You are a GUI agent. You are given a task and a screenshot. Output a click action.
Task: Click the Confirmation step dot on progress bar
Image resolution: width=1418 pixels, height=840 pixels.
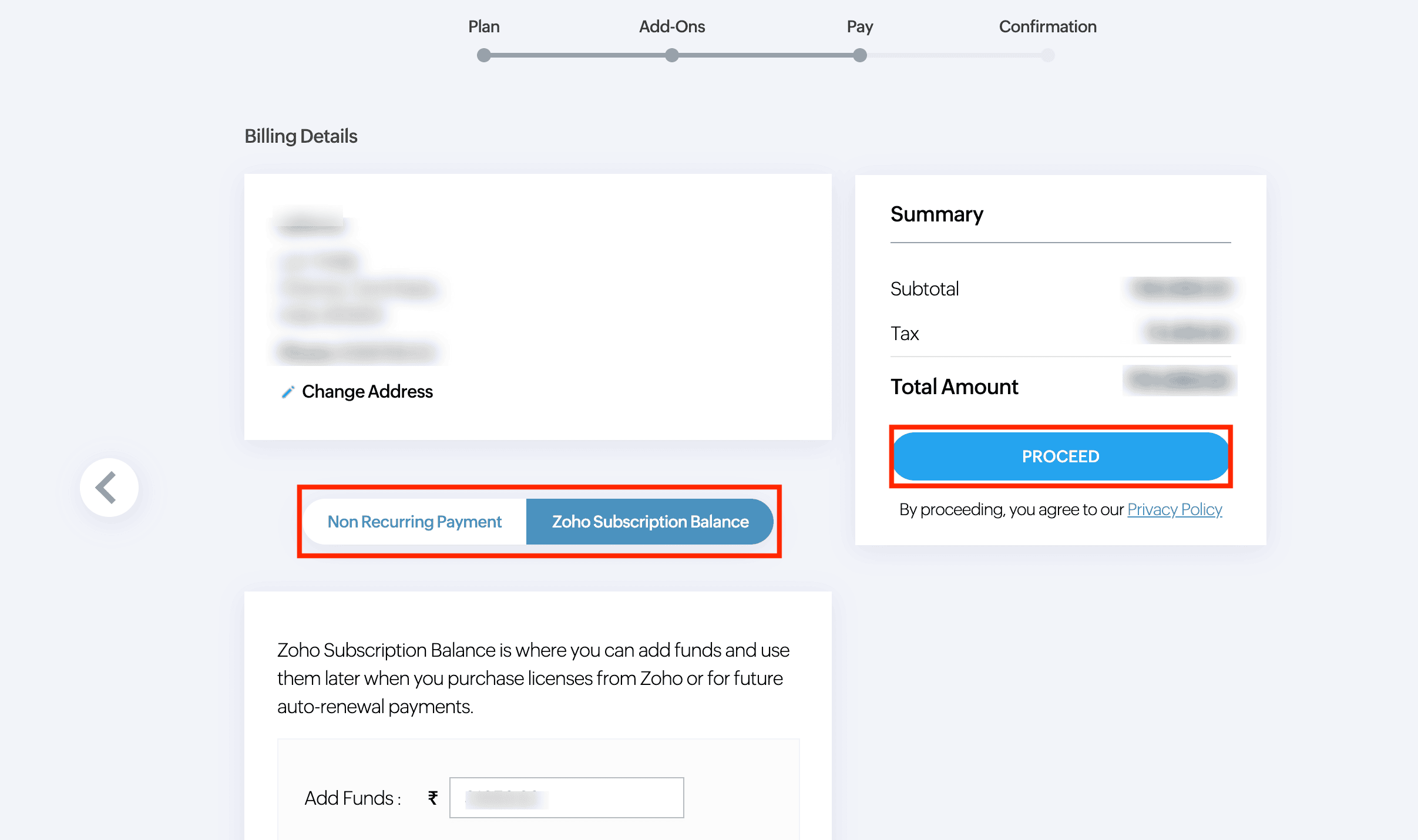(x=1047, y=55)
